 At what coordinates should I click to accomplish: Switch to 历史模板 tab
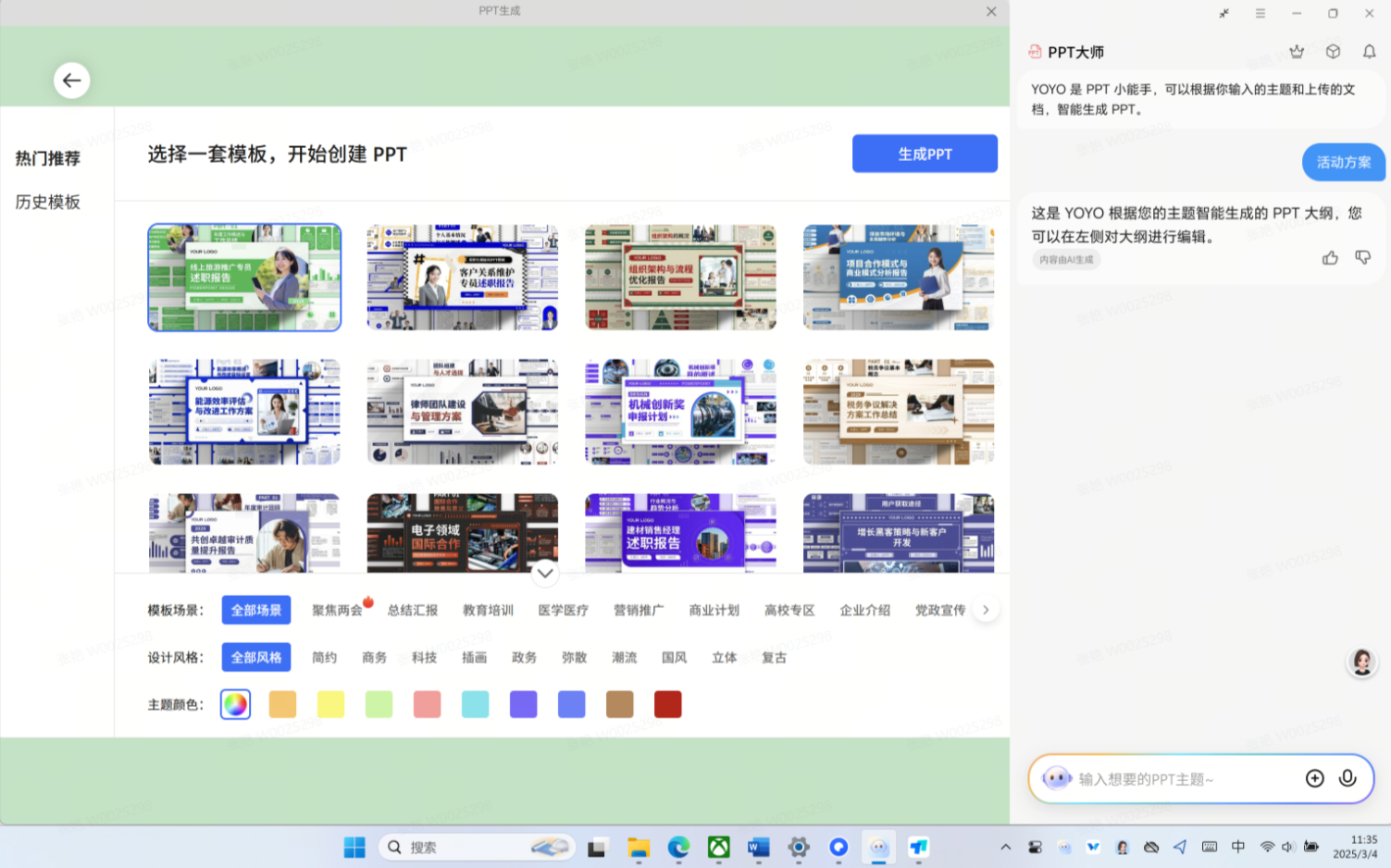48,202
